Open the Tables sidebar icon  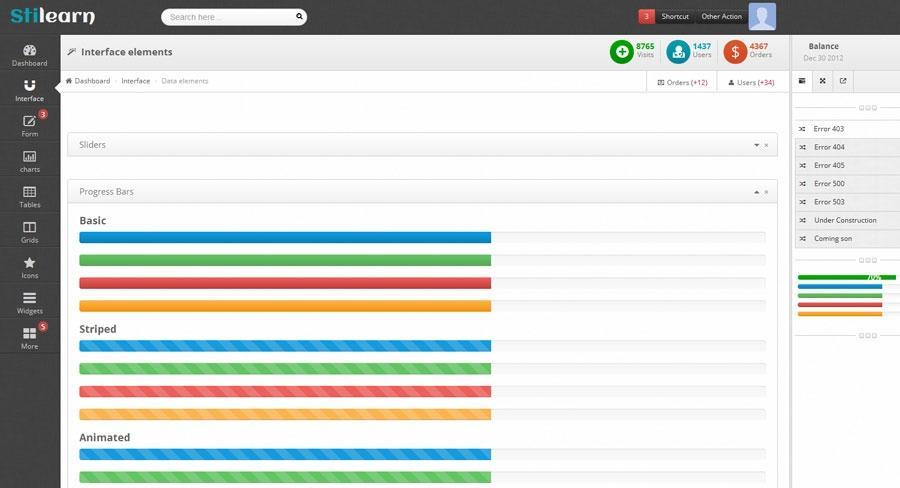[x=29, y=192]
